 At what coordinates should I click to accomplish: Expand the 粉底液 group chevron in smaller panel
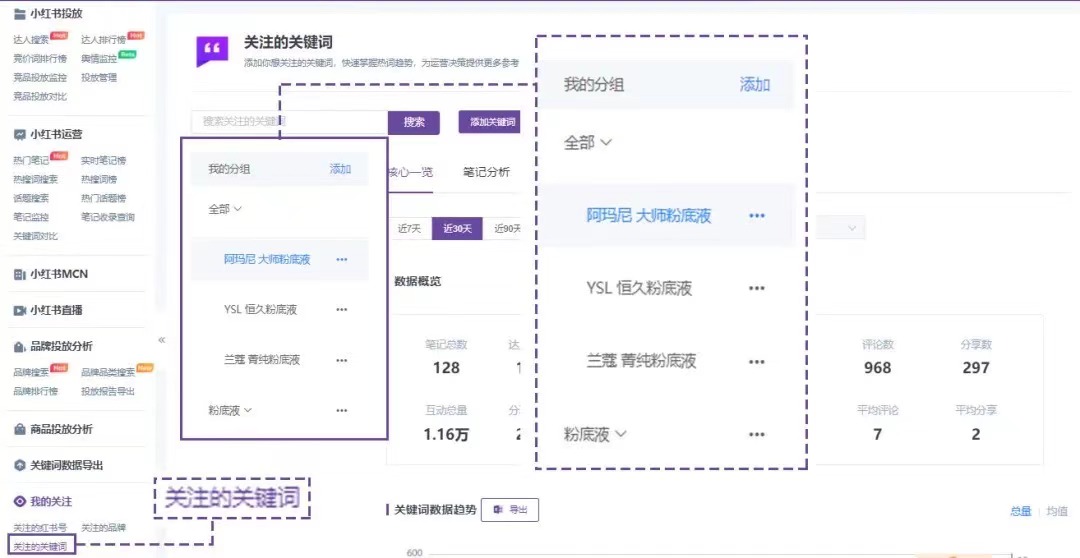(x=248, y=410)
